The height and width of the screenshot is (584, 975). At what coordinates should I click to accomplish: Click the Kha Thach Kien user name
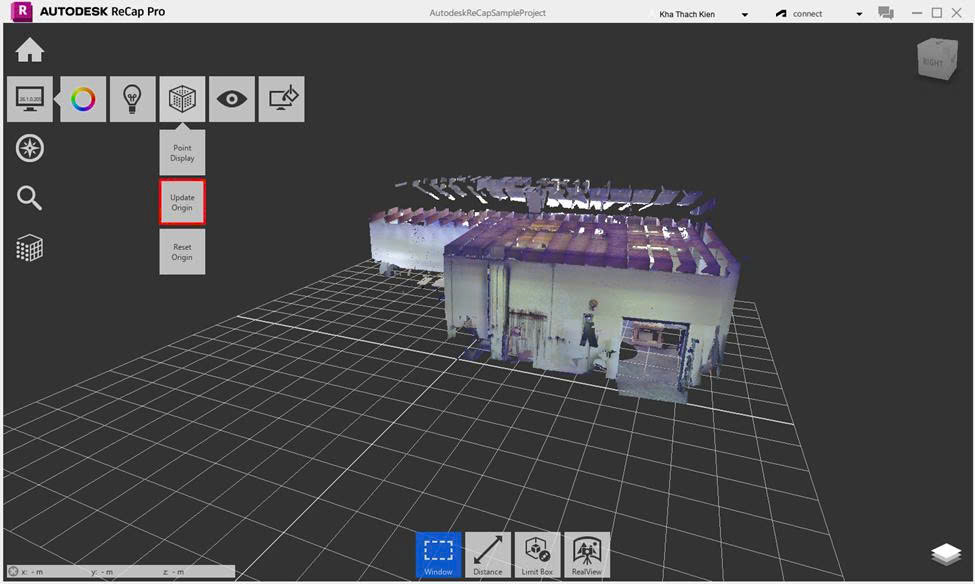[687, 14]
